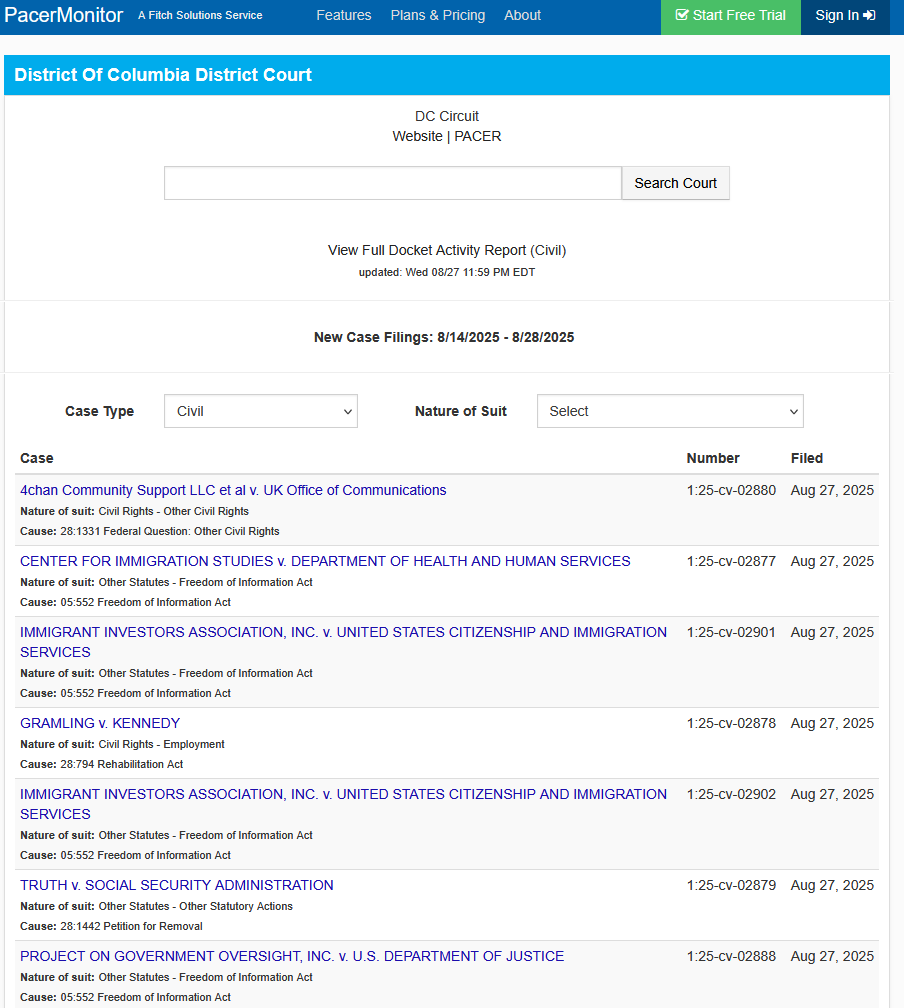Viewport: 904px width, 1008px height.
Task: Click the Number column header
Action: coord(713,458)
